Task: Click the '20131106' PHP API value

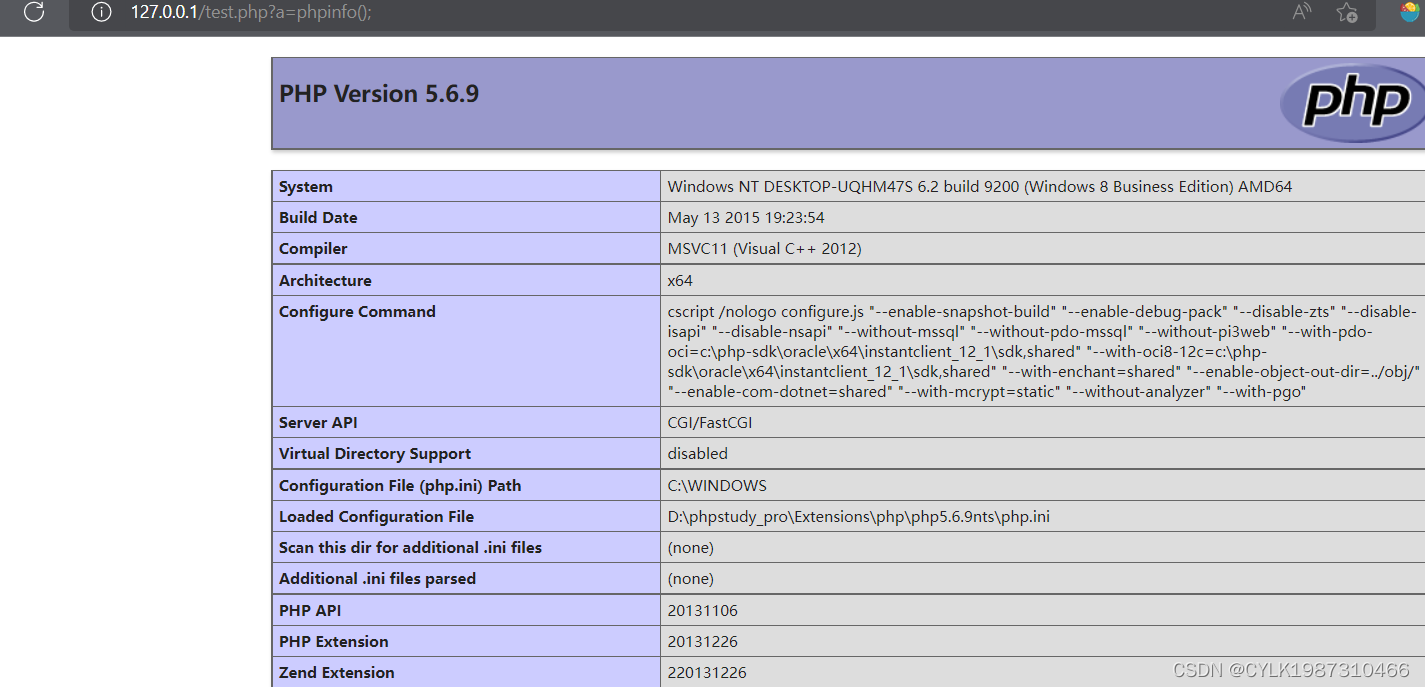Action: pyautogui.click(x=702, y=610)
